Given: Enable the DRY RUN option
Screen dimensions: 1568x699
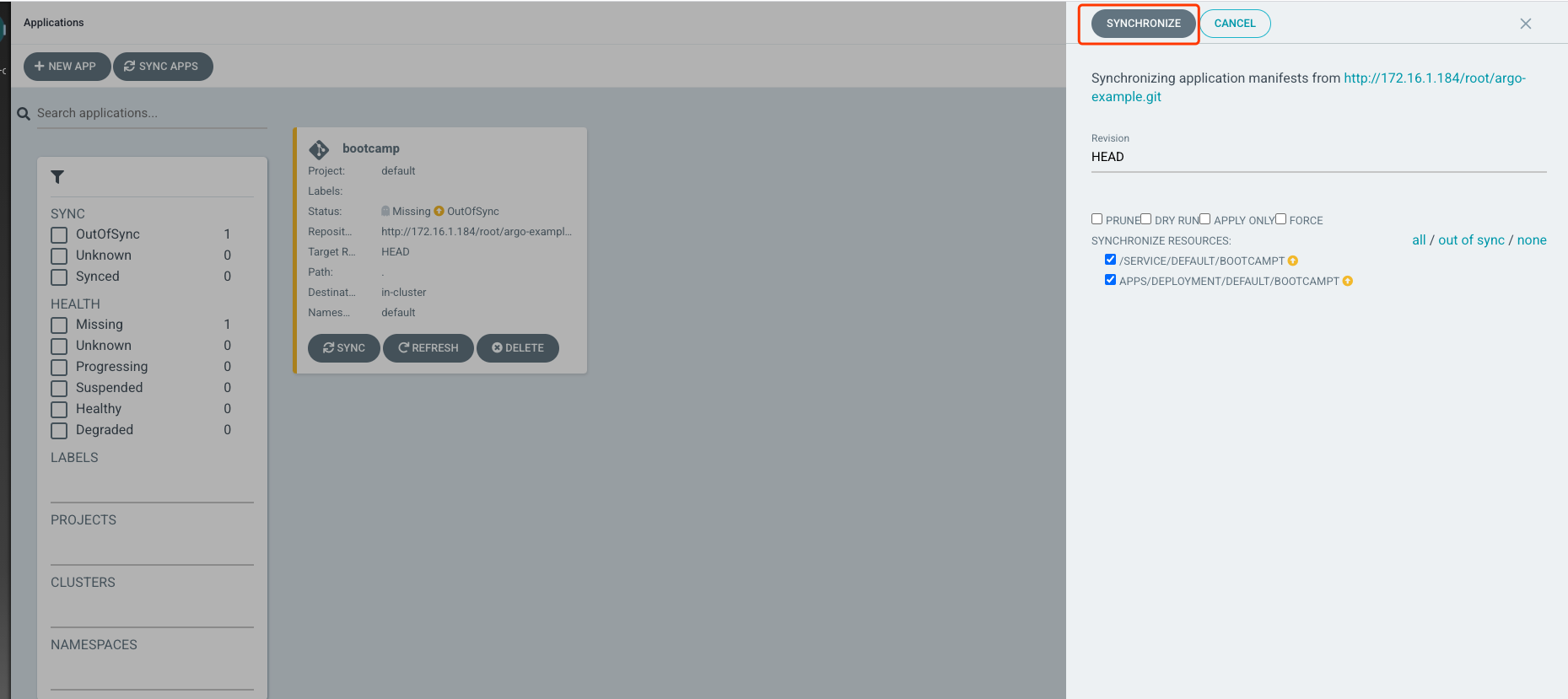Looking at the screenshot, I should click(1145, 219).
